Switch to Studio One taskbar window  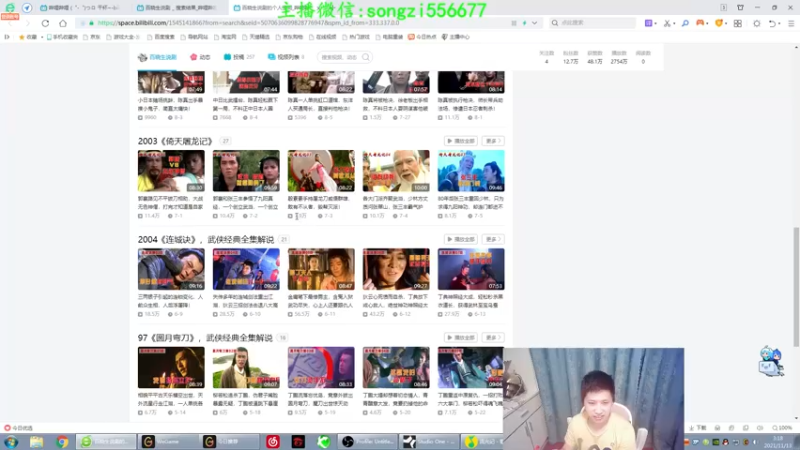point(429,441)
